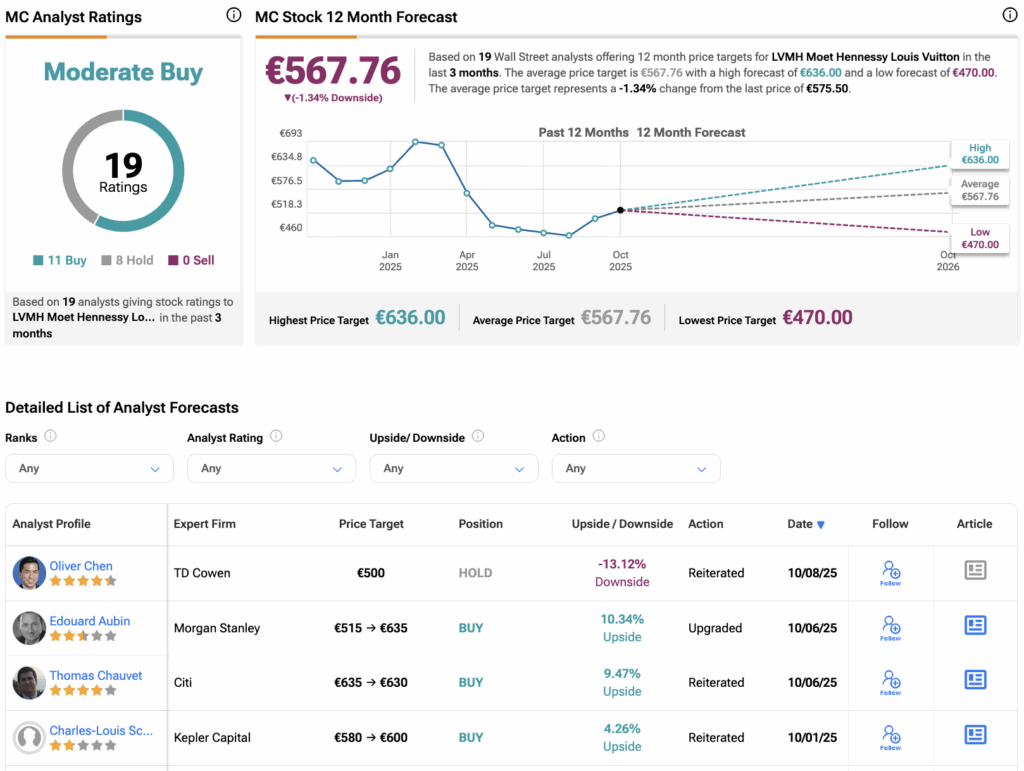Viewport: 1024px width, 771px height.
Task: Follow analyst Edouard Aubin
Action: point(890,628)
